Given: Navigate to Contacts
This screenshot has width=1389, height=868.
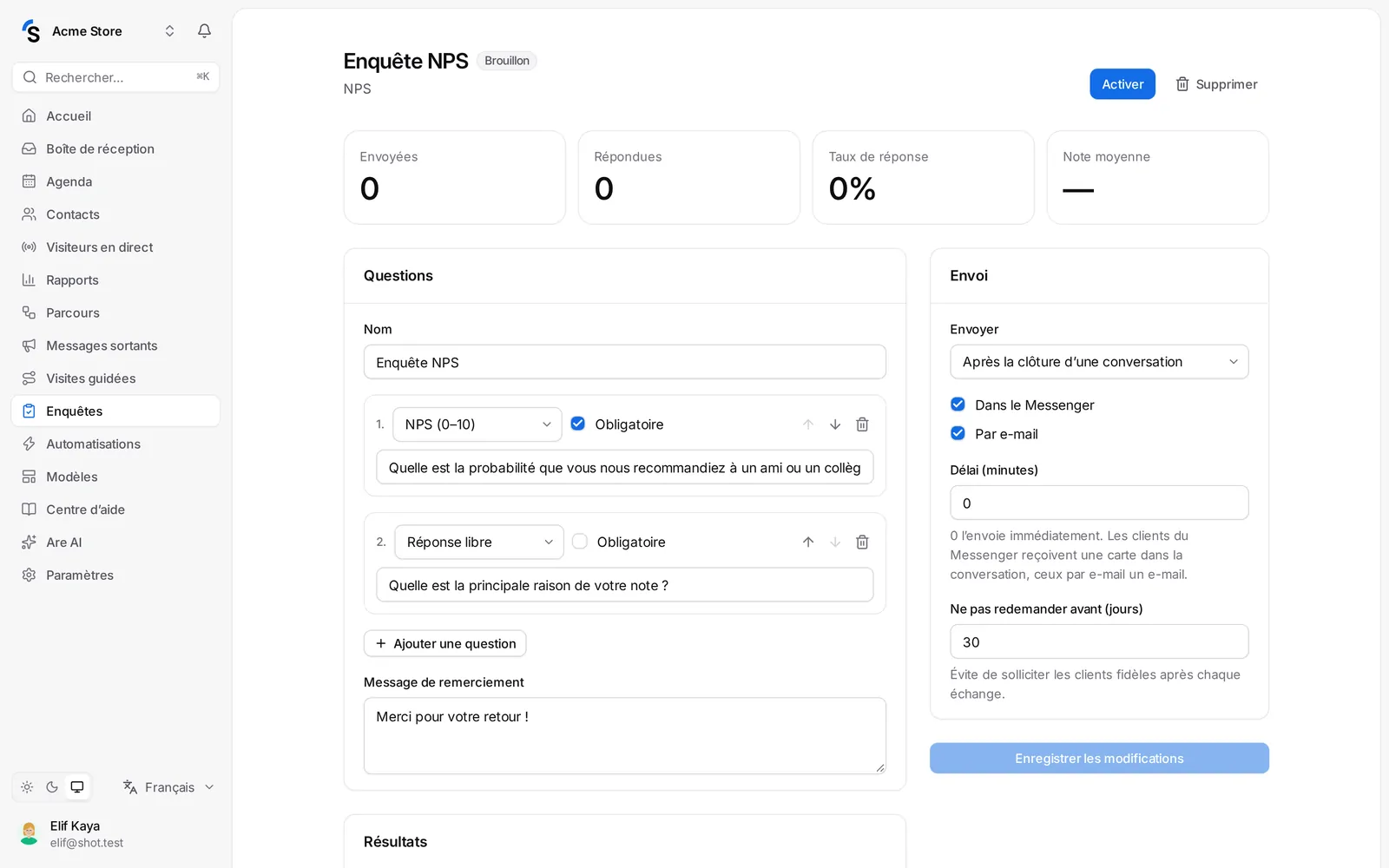Looking at the screenshot, I should point(115,214).
